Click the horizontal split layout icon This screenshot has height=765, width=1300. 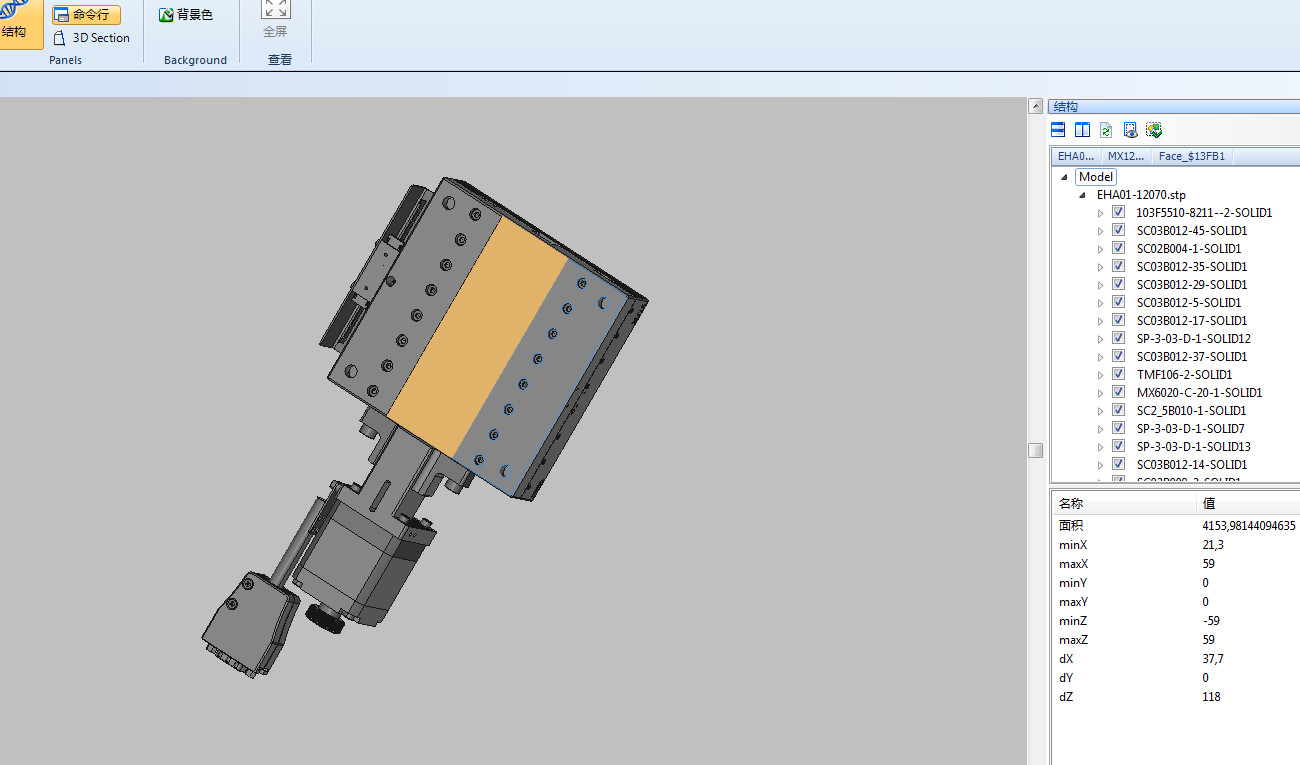click(x=1058, y=130)
